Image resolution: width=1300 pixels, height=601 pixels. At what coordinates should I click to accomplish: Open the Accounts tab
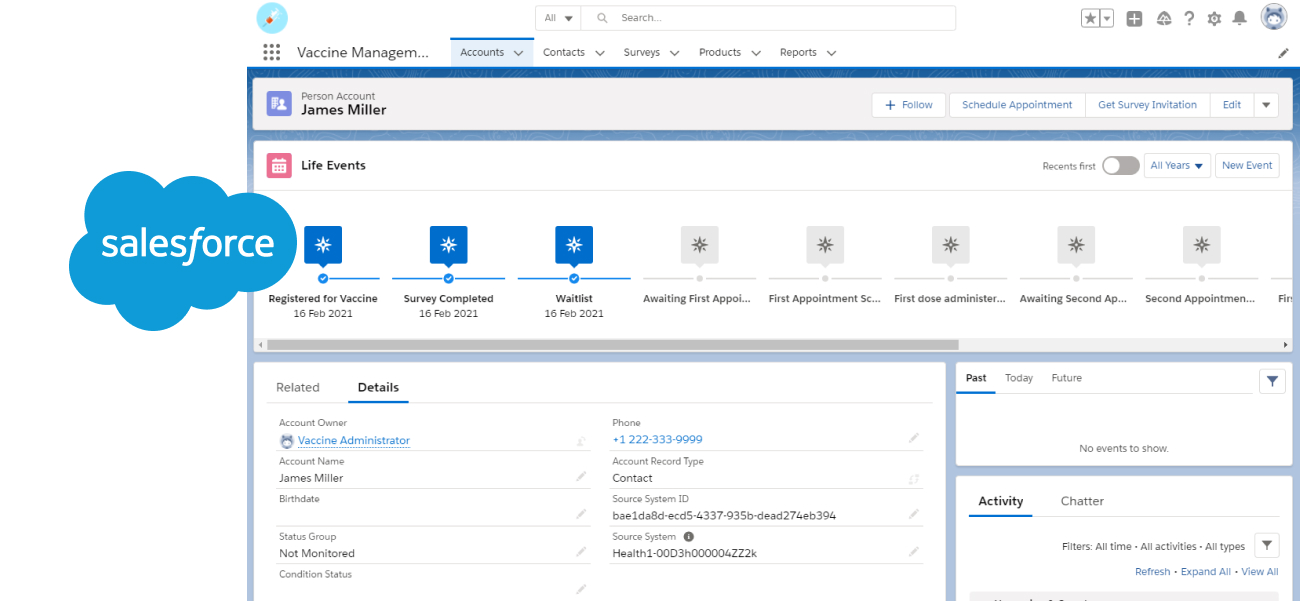coord(482,52)
